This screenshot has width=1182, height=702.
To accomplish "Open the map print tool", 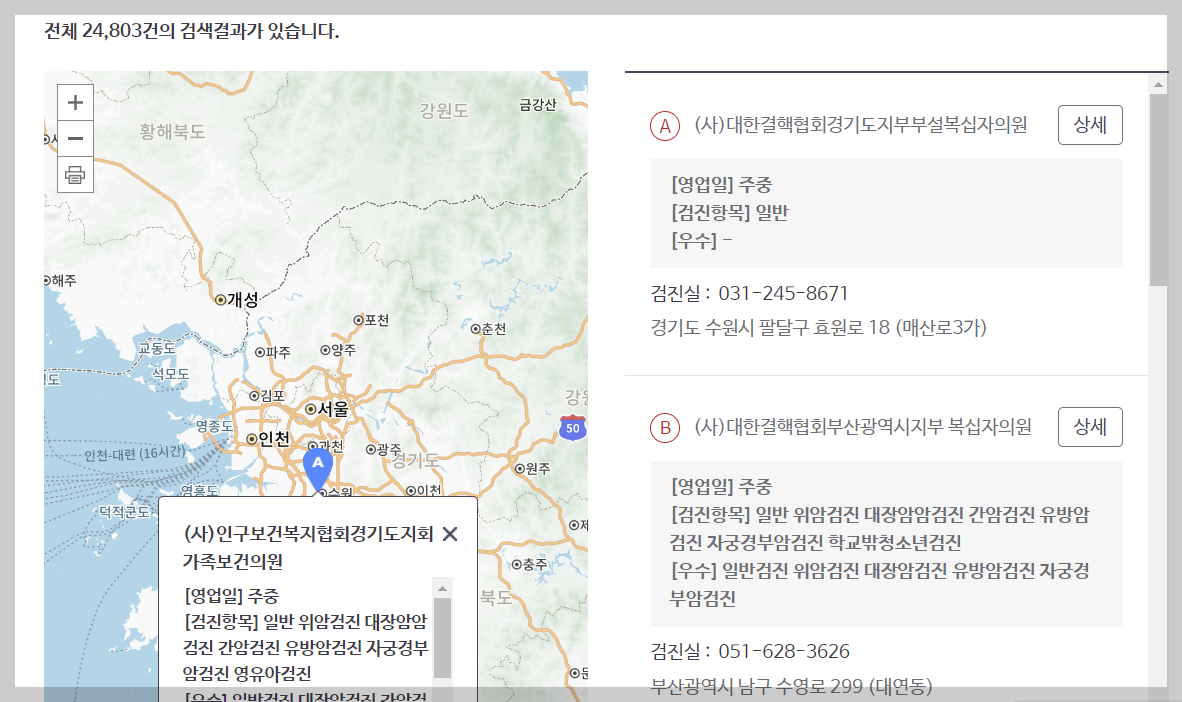I will (x=75, y=176).
